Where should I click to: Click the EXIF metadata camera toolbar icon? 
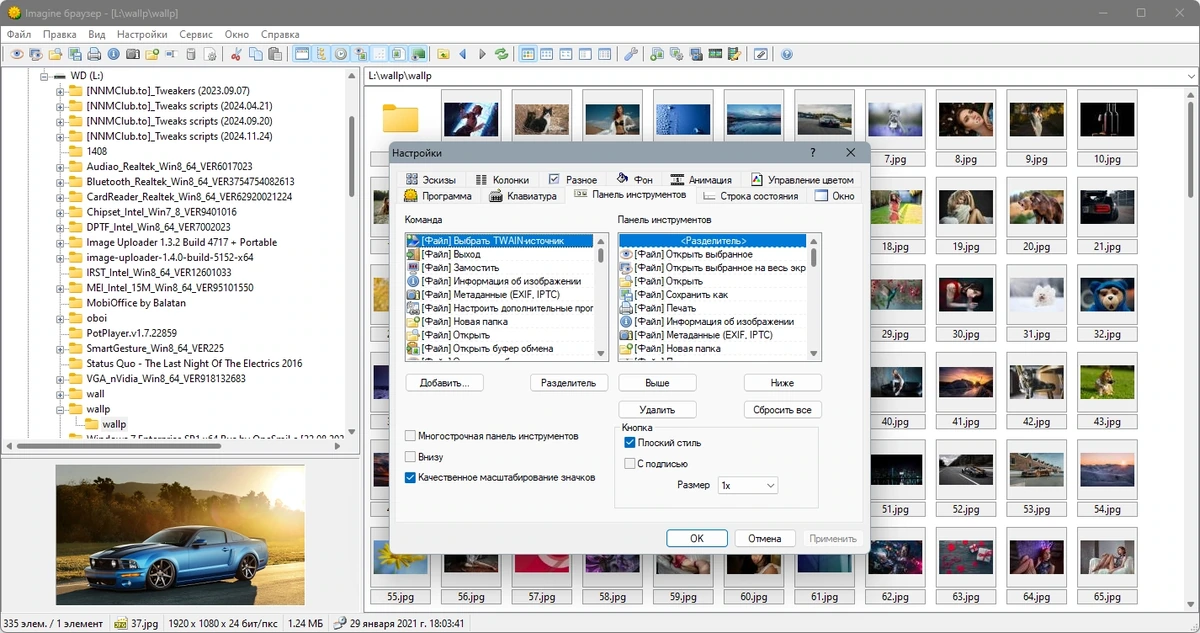pyautogui.click(x=132, y=54)
